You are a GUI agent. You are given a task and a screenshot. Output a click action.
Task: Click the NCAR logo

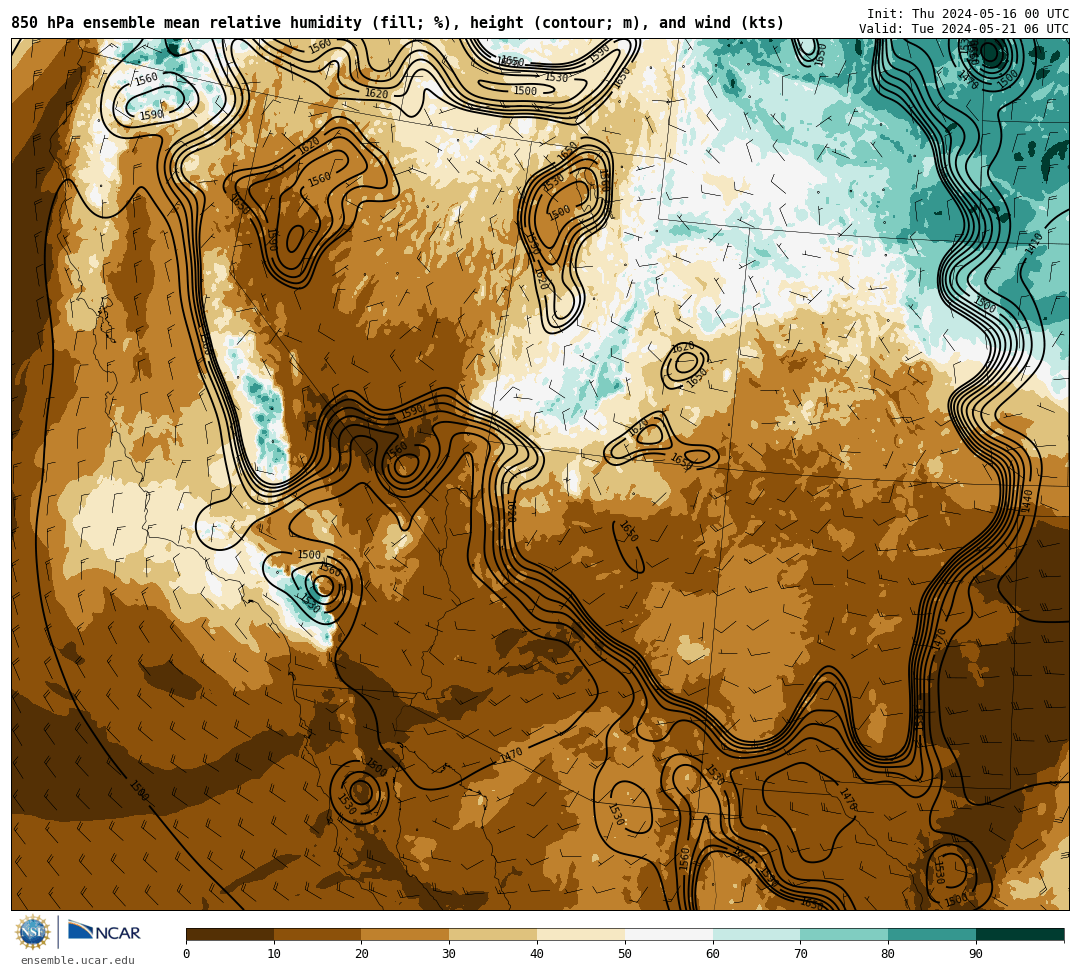pos(104,931)
